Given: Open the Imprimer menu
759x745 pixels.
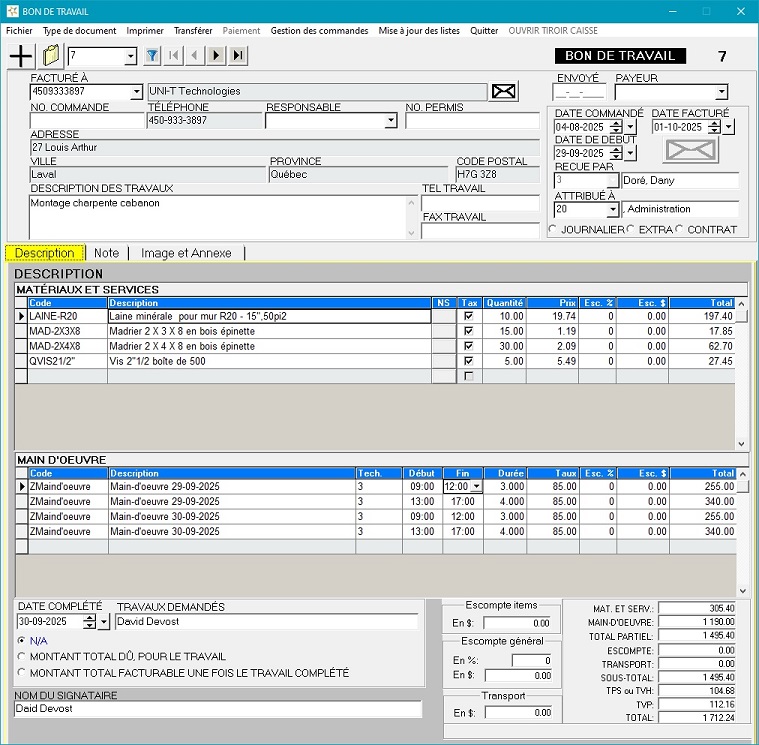Looking at the screenshot, I should pos(145,31).
